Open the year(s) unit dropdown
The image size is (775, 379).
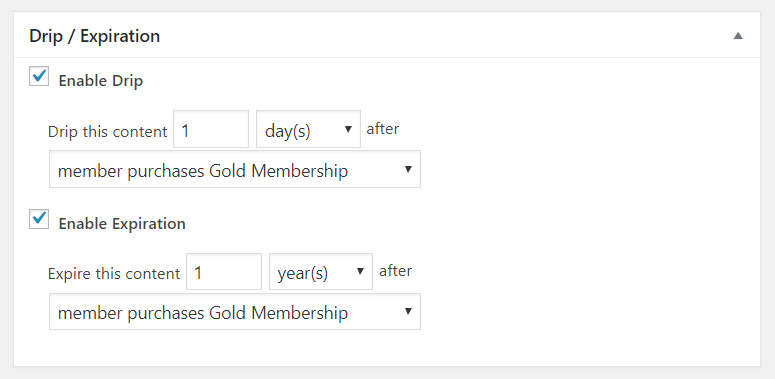[321, 271]
